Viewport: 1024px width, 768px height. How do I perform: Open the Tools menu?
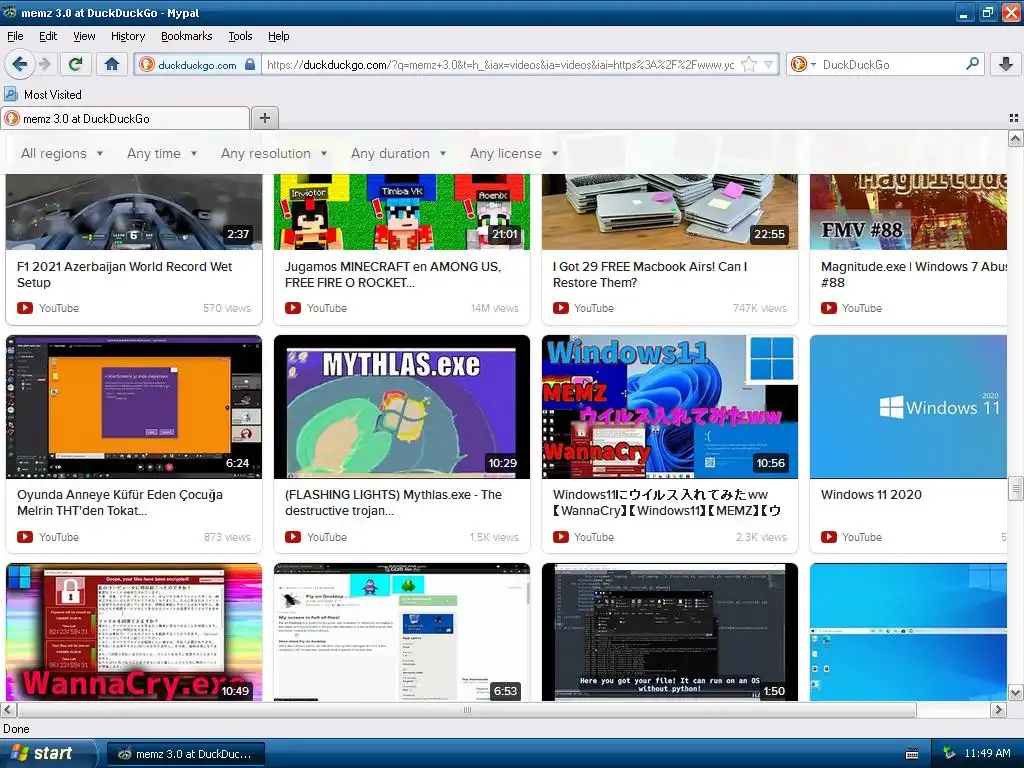240,36
